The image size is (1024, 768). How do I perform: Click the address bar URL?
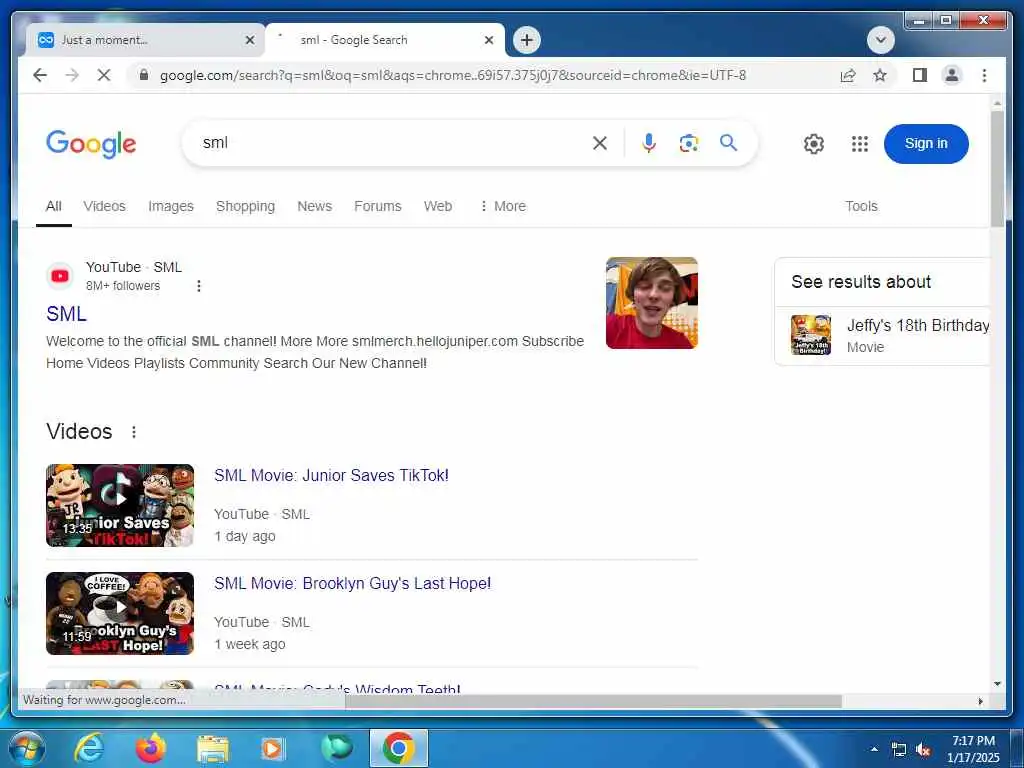click(453, 75)
